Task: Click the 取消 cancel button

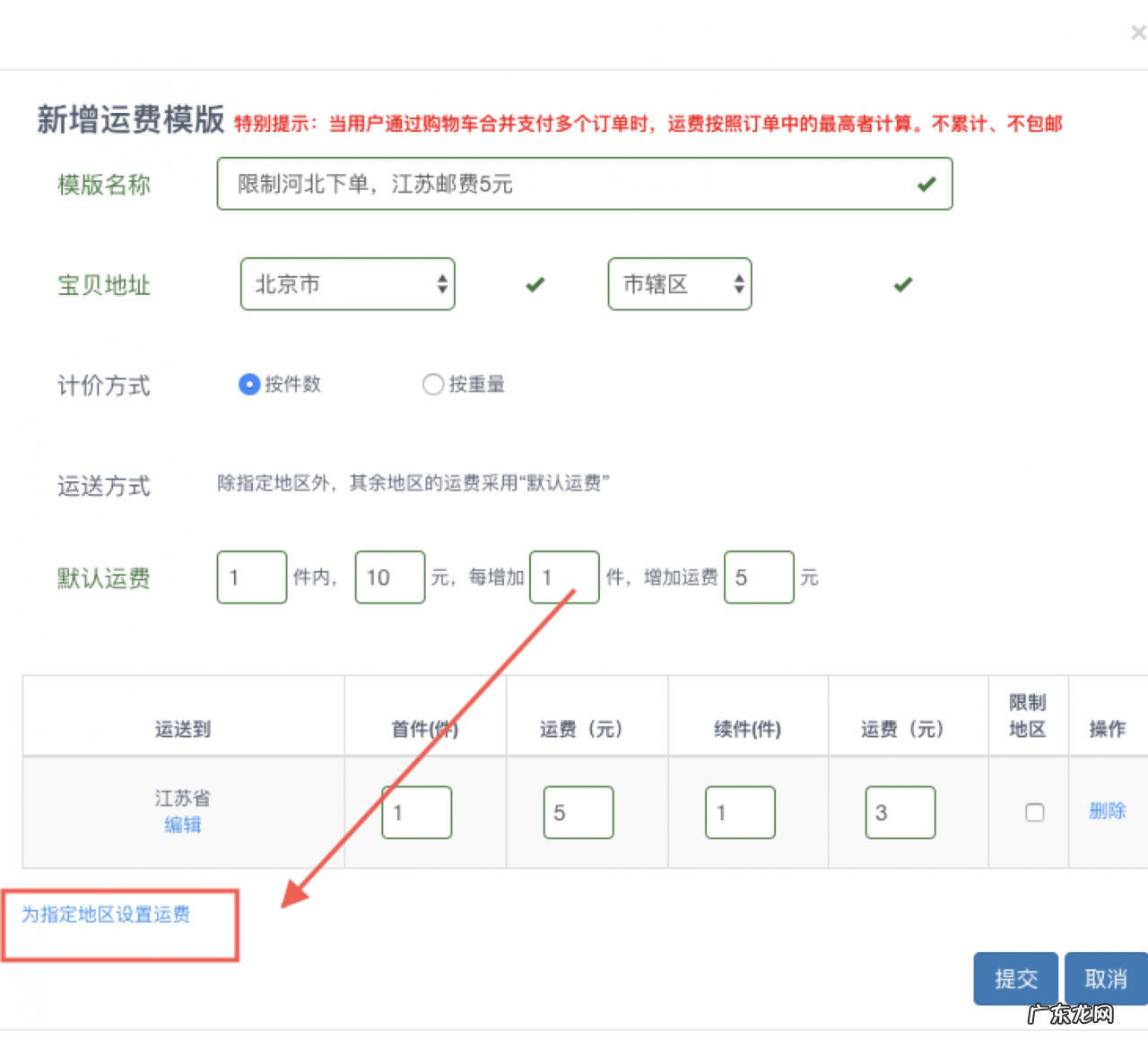Action: coord(1105,978)
